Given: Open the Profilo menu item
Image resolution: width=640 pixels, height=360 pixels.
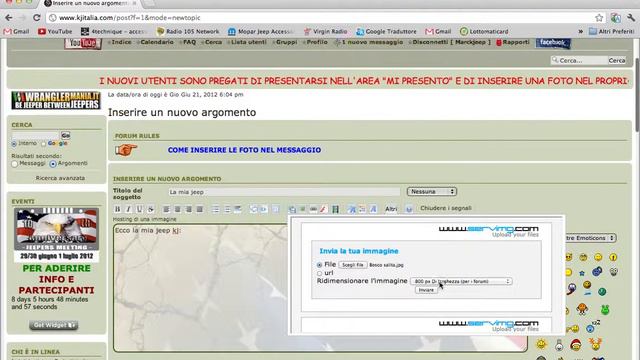Looking at the screenshot, I should [317, 42].
